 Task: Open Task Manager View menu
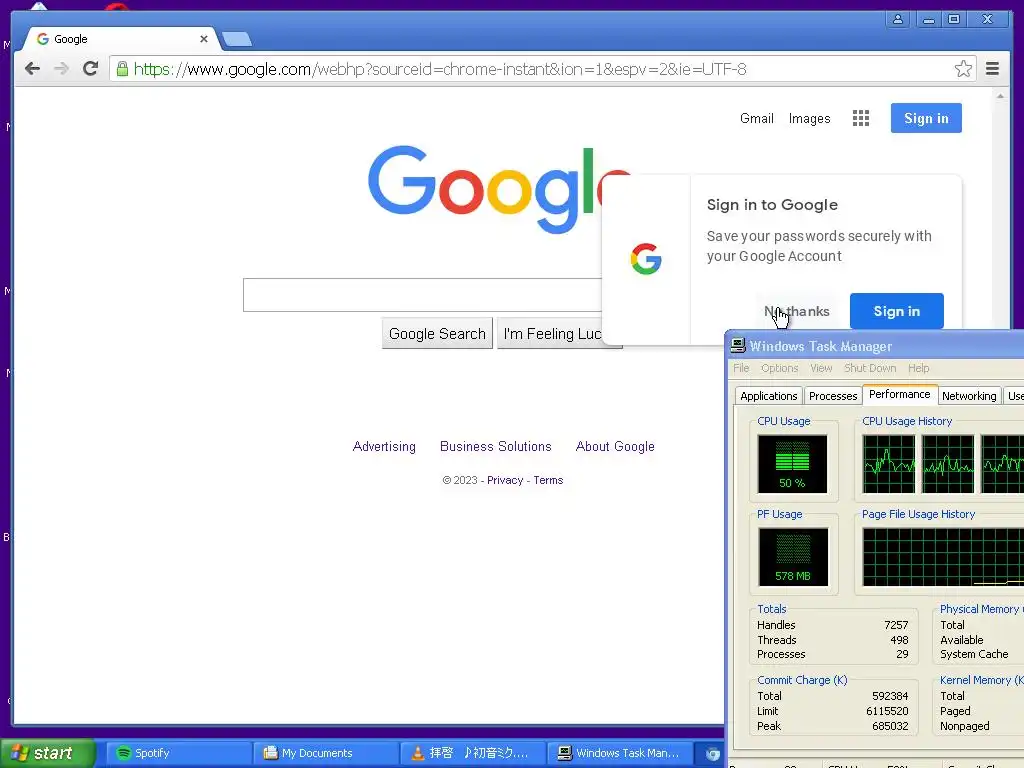point(821,368)
